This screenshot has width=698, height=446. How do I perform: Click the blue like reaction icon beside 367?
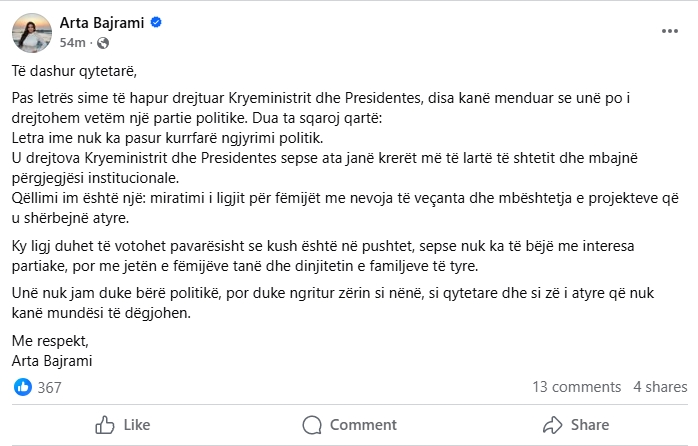[x=23, y=387]
